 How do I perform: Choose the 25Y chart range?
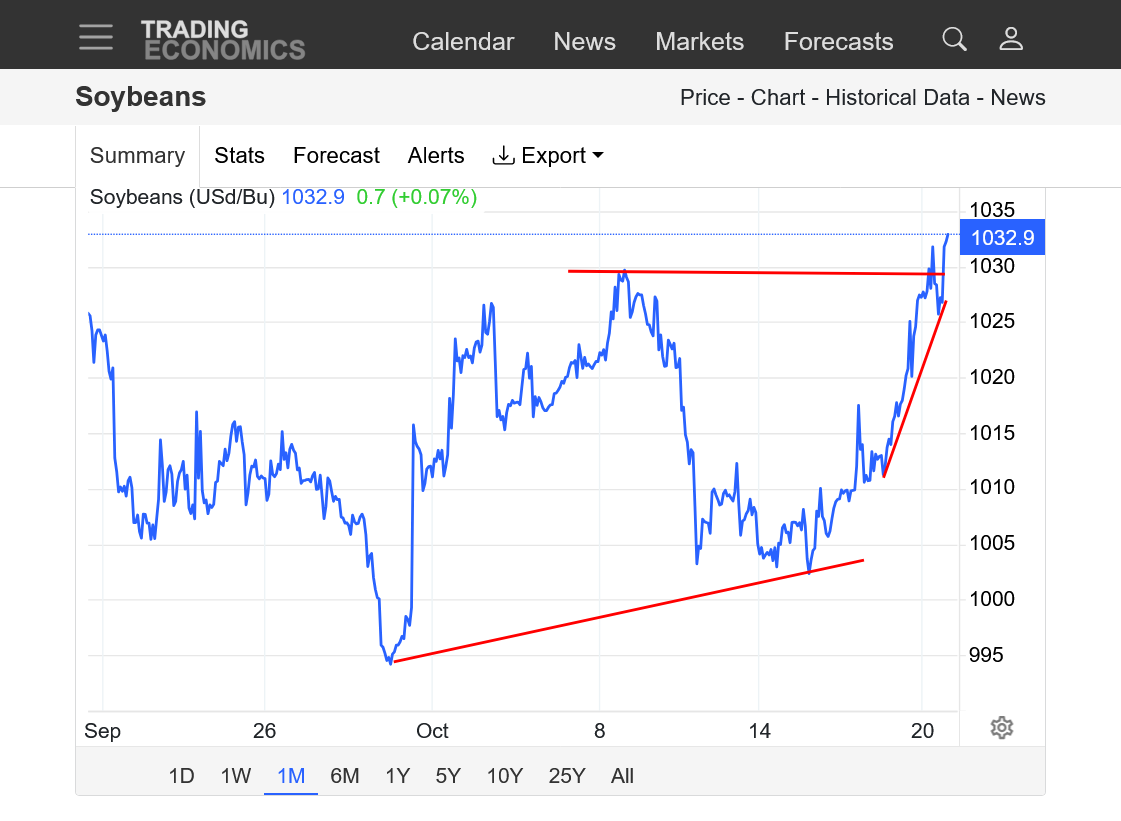click(x=566, y=776)
